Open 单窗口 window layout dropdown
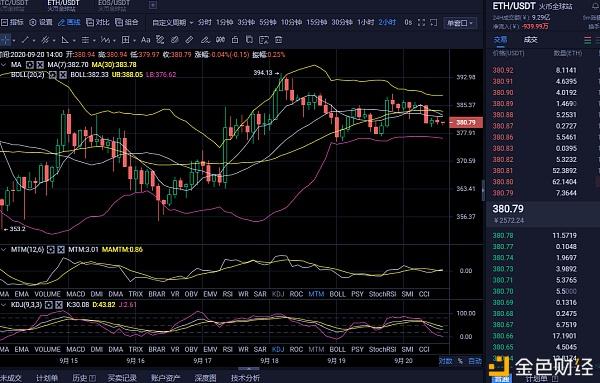This screenshot has height=383, width=600. point(460,23)
